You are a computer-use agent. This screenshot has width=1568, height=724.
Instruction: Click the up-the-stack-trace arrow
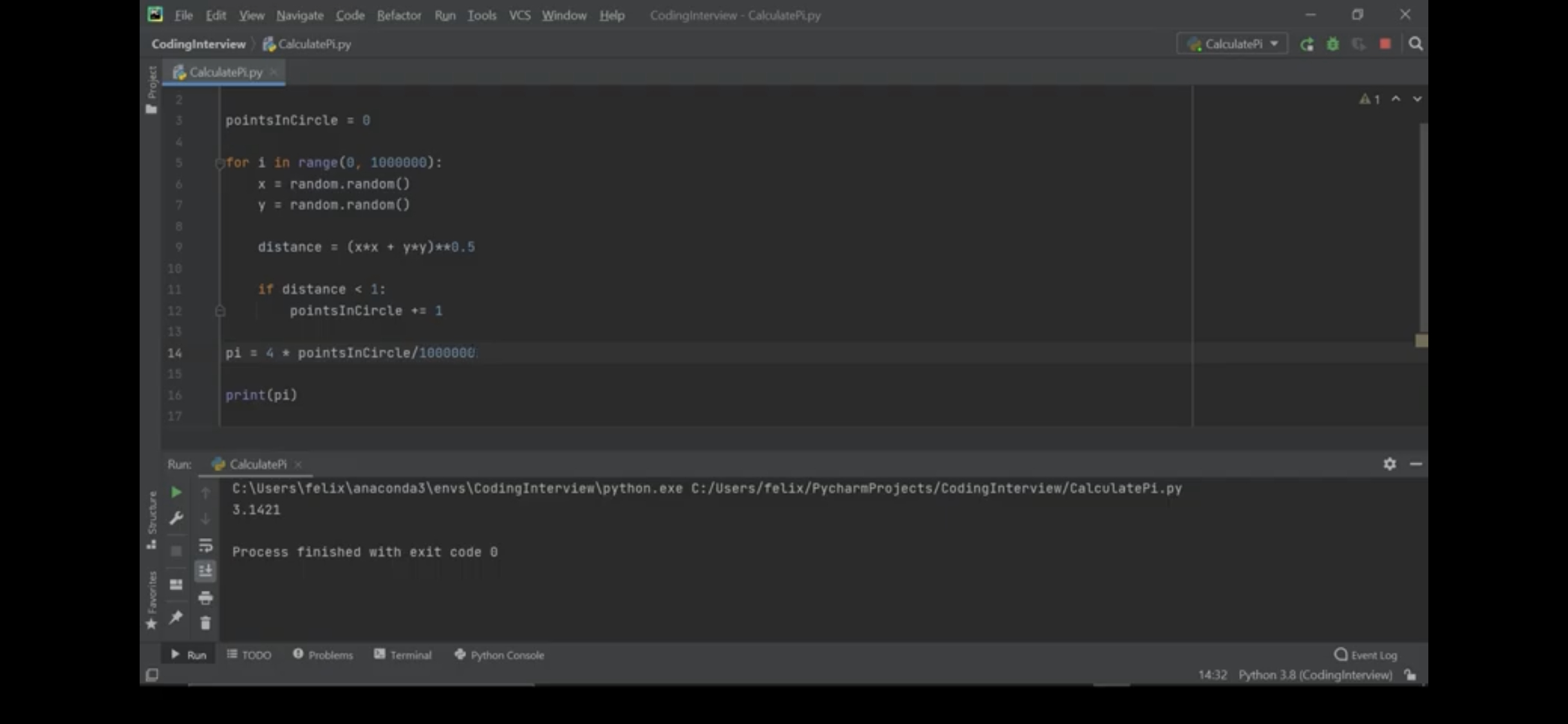click(205, 492)
